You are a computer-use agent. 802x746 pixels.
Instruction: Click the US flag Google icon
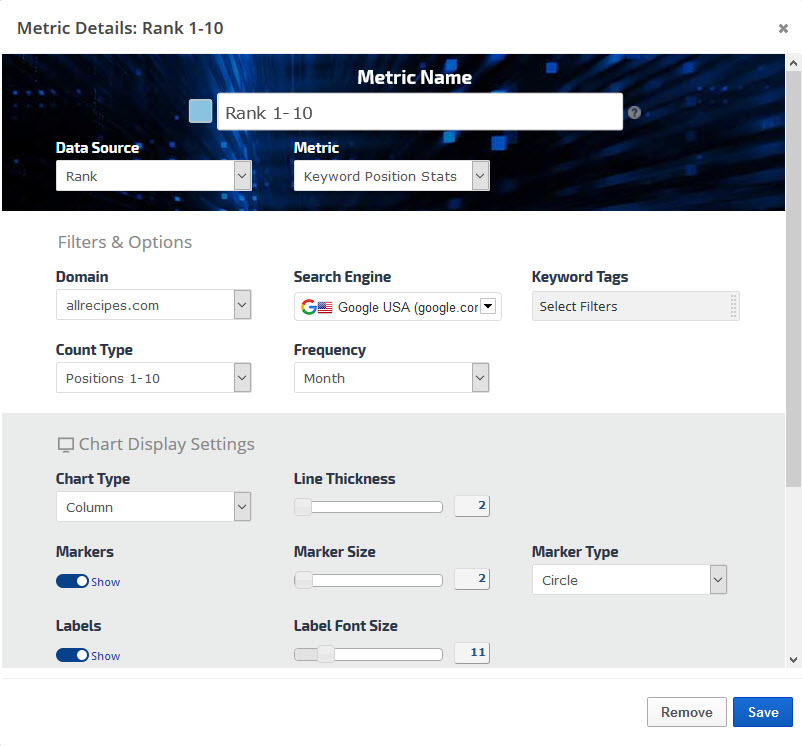click(x=316, y=307)
